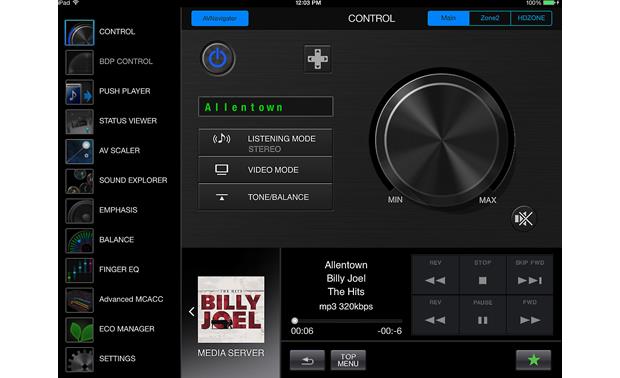
Task: Click the PAUSE button
Action: (483, 315)
